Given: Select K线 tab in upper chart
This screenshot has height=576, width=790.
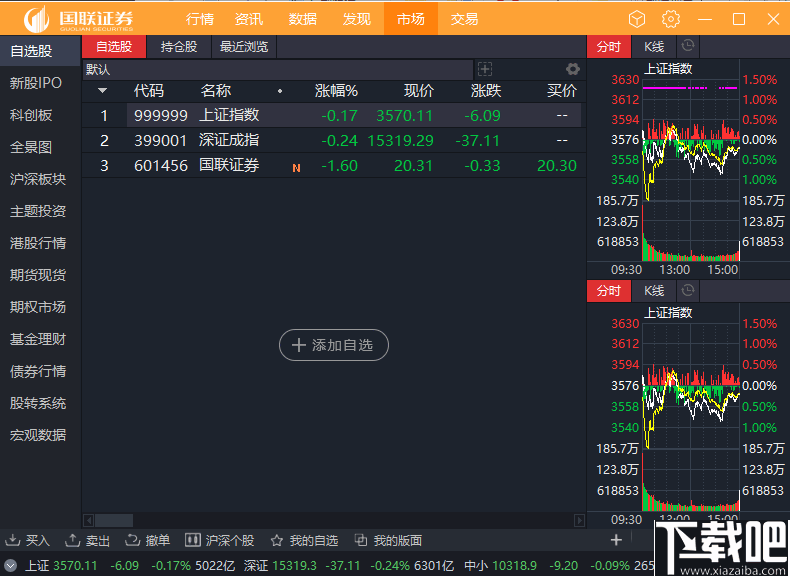Looking at the screenshot, I should click(654, 47).
